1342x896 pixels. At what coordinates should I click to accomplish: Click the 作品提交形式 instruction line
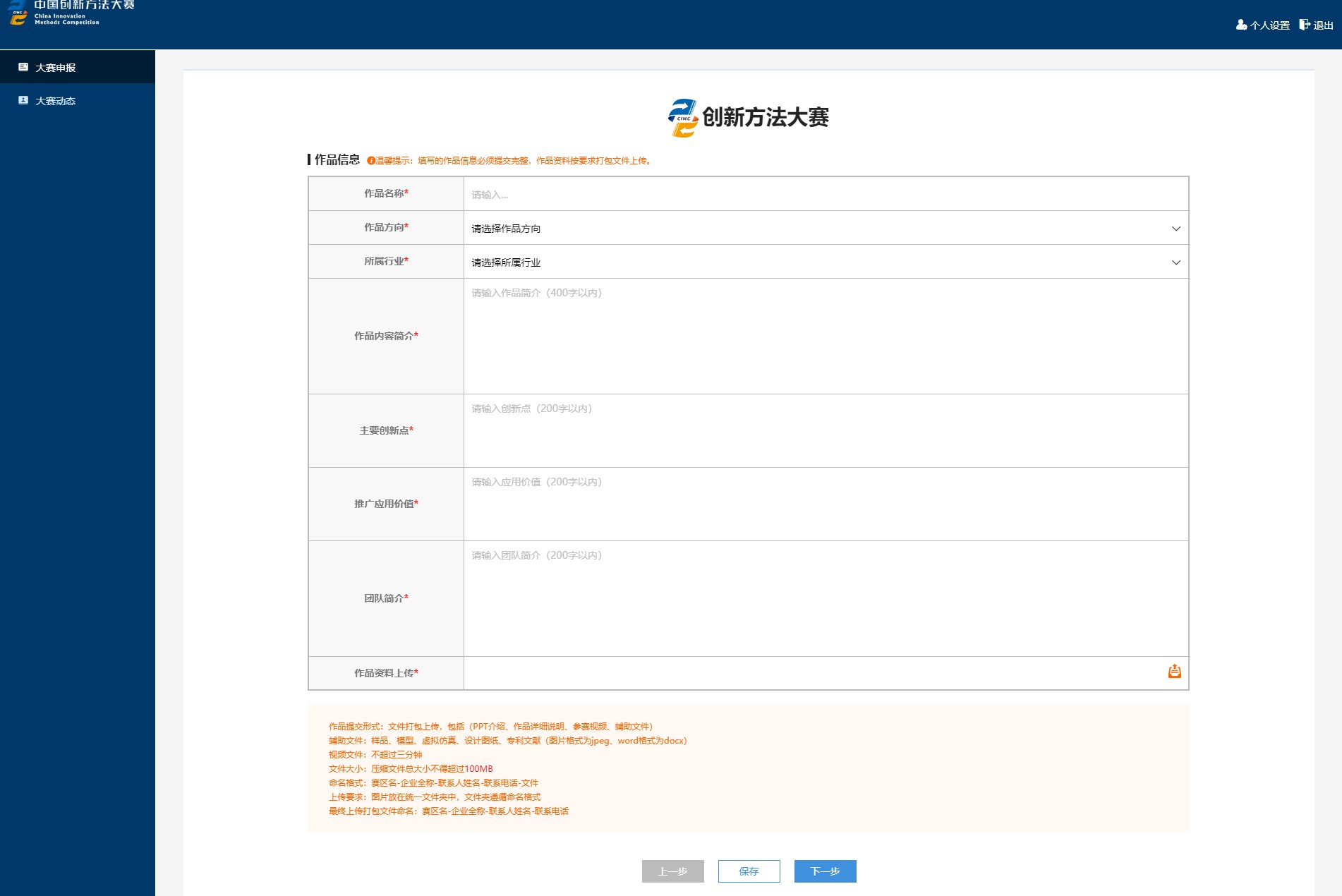[491, 726]
